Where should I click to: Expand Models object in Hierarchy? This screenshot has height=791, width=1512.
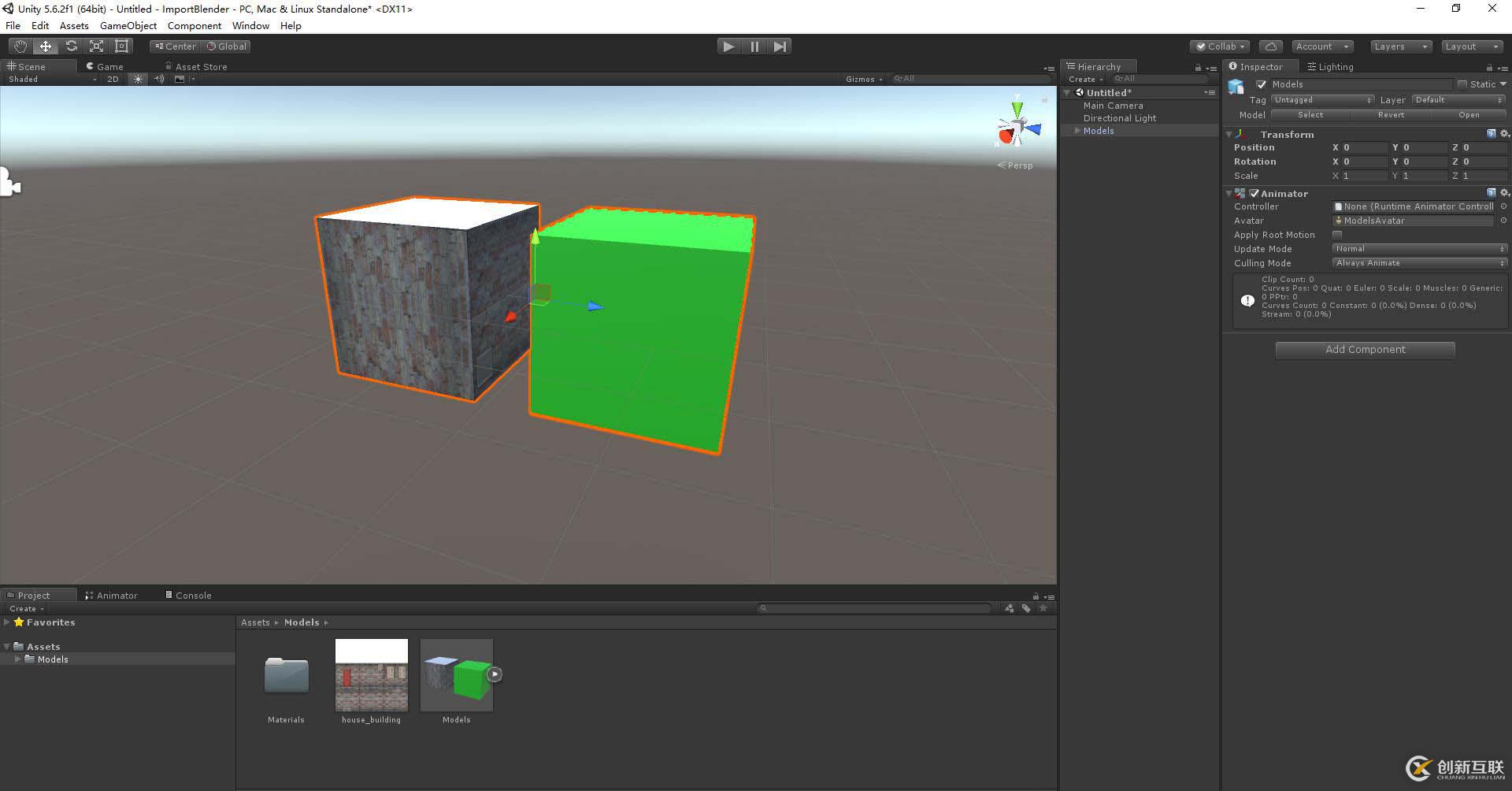1077,131
